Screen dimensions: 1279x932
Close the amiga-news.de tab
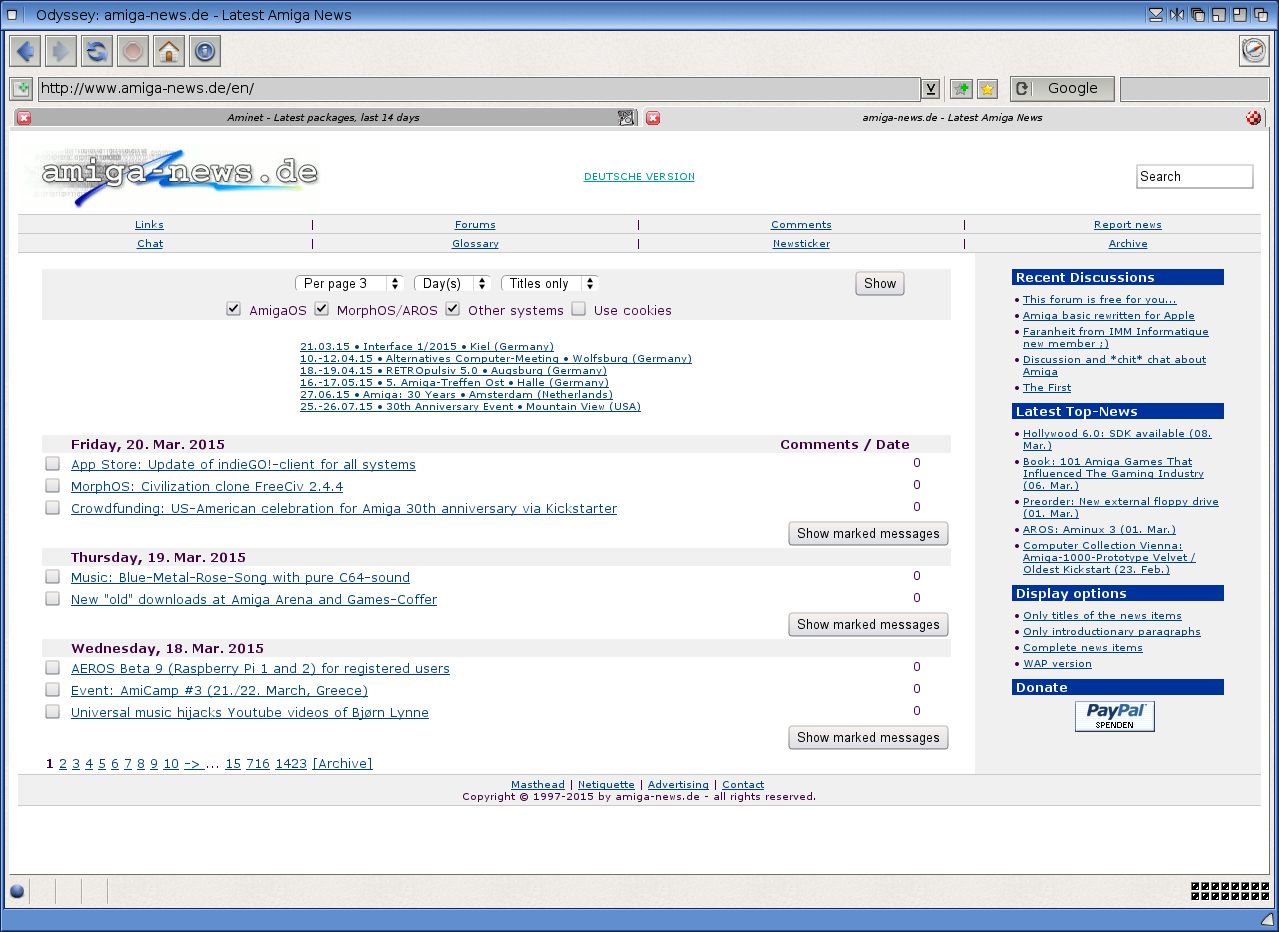click(653, 118)
